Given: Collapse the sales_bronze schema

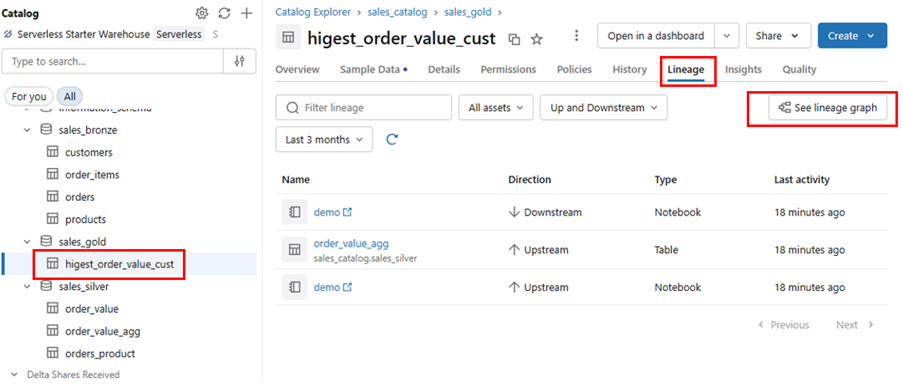Looking at the screenshot, I should point(26,130).
